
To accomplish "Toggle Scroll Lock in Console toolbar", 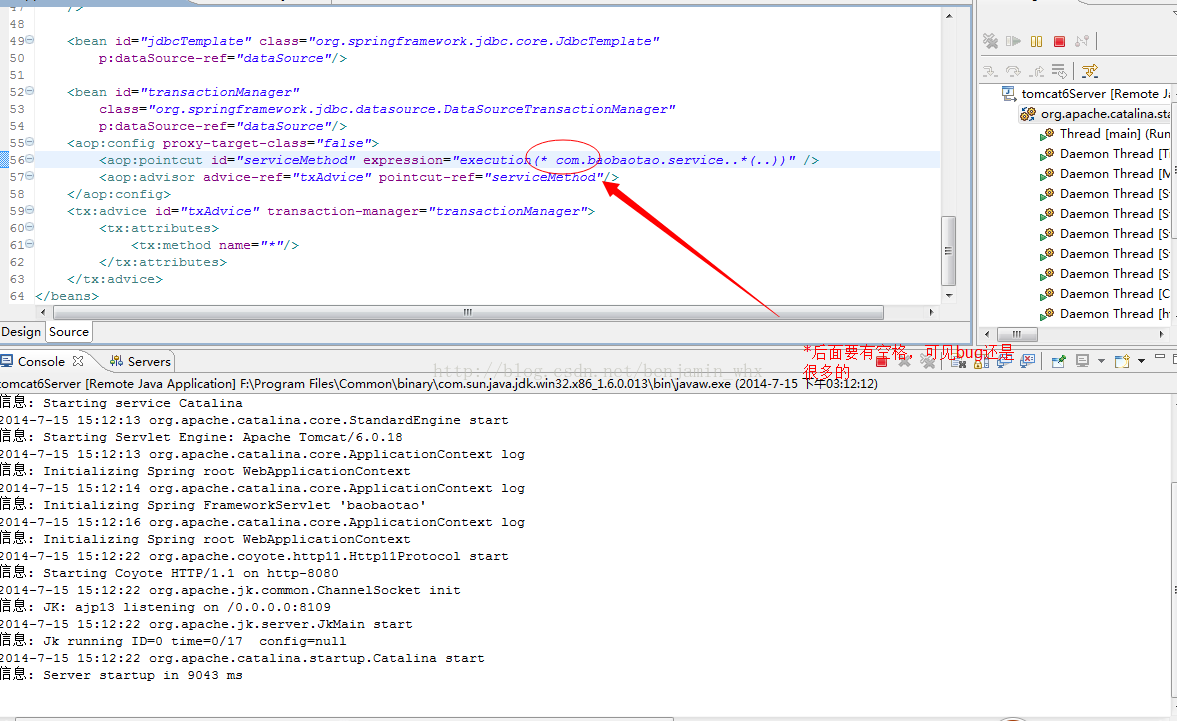I will click(x=982, y=362).
